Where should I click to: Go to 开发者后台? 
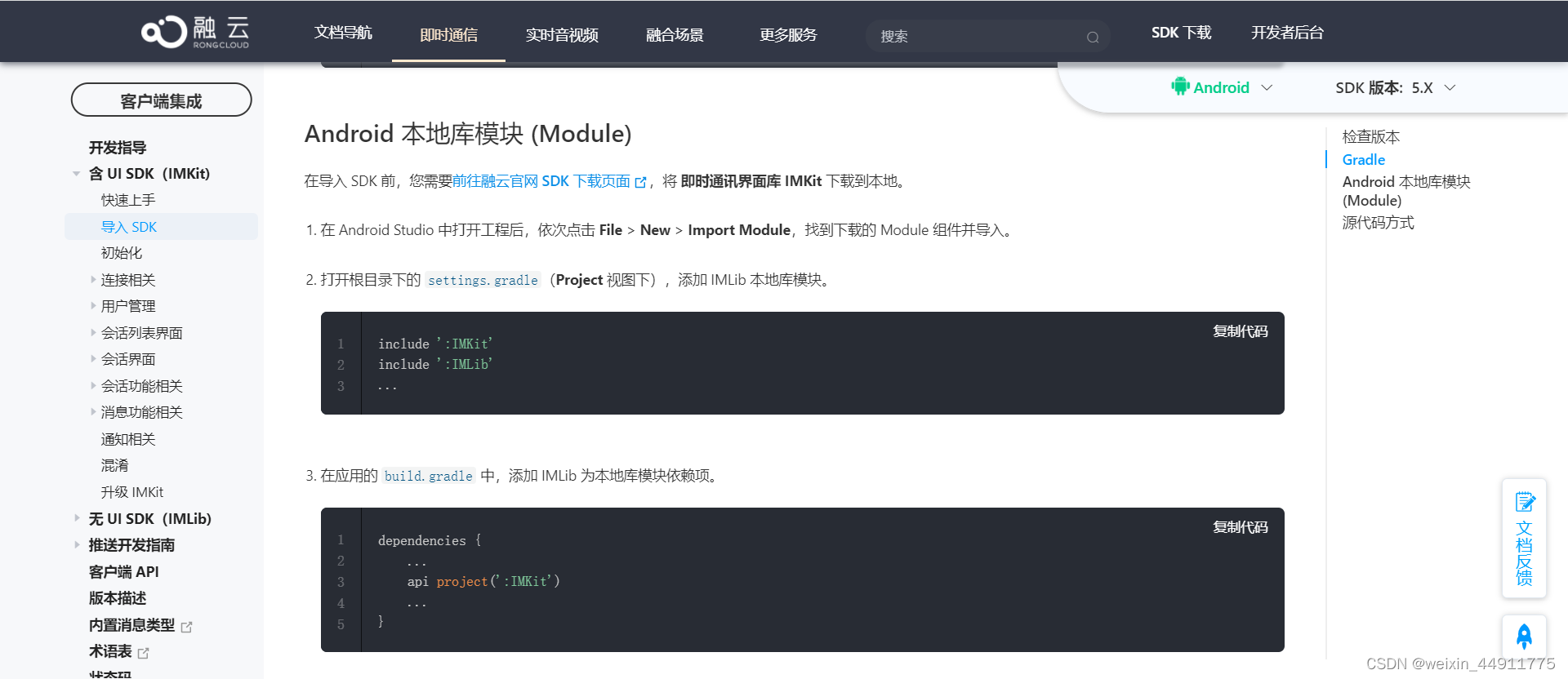1287,33
